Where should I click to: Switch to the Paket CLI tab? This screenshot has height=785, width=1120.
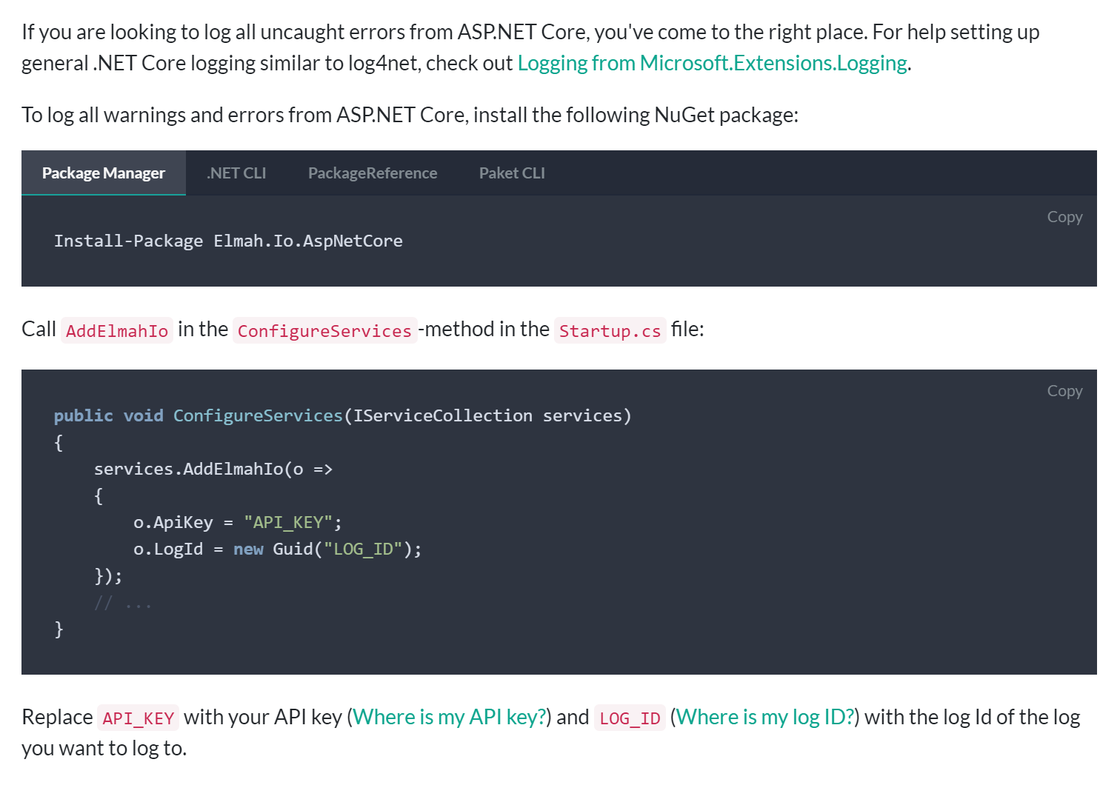click(x=511, y=173)
